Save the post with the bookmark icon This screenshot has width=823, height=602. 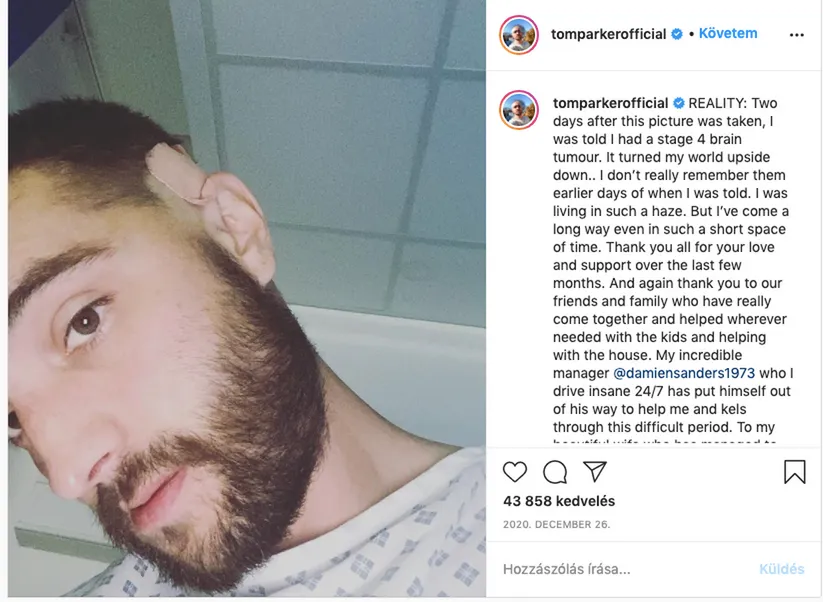coord(795,471)
